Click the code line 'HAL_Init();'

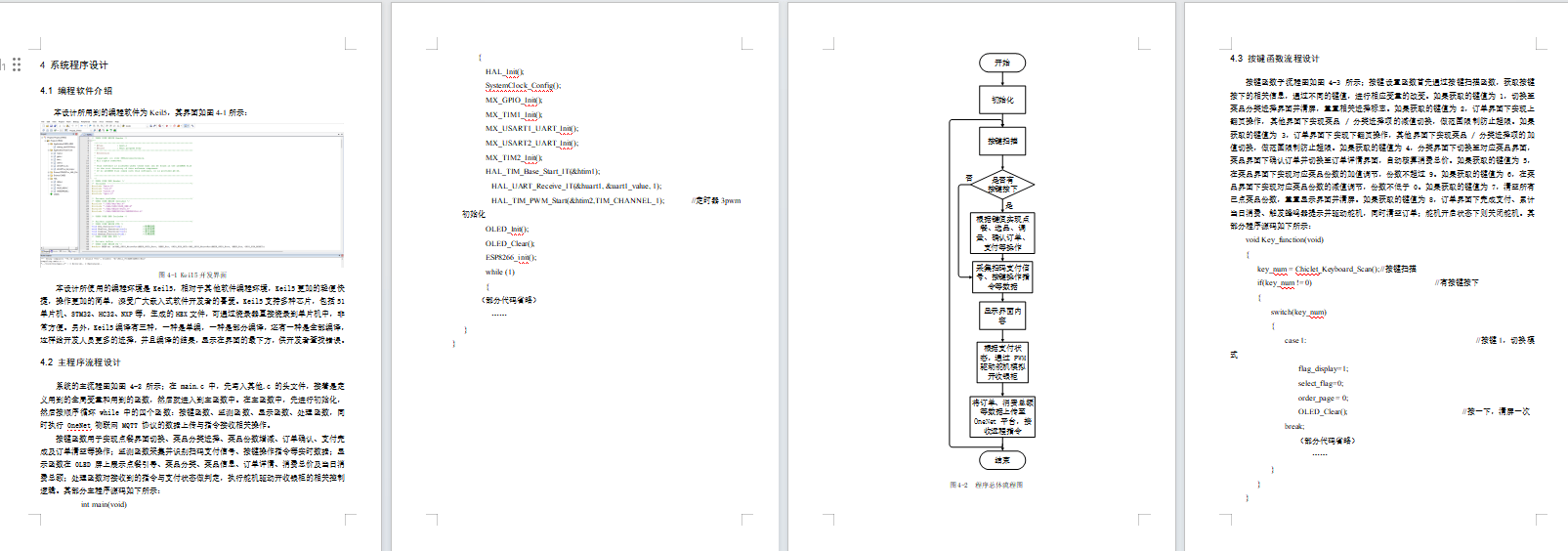tap(504, 71)
